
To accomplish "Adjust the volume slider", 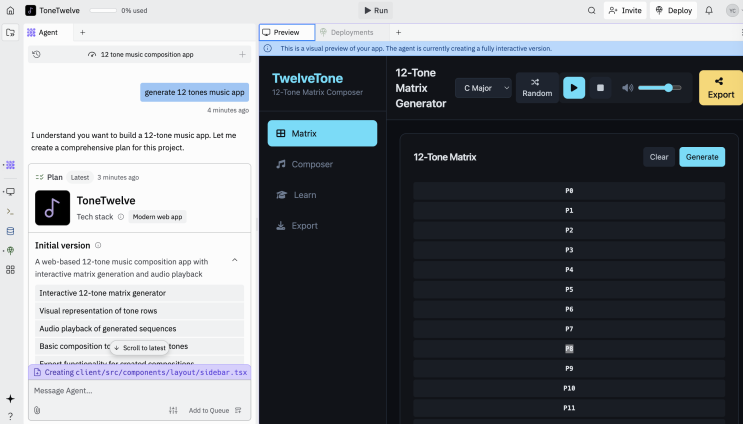I will [660, 88].
